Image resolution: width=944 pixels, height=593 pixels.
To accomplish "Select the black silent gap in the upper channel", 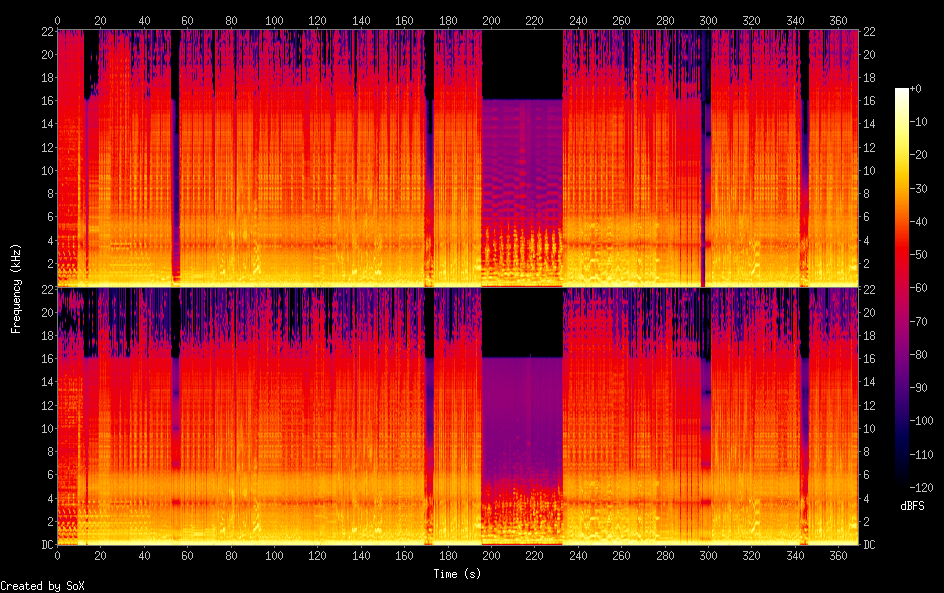I will click(522, 64).
